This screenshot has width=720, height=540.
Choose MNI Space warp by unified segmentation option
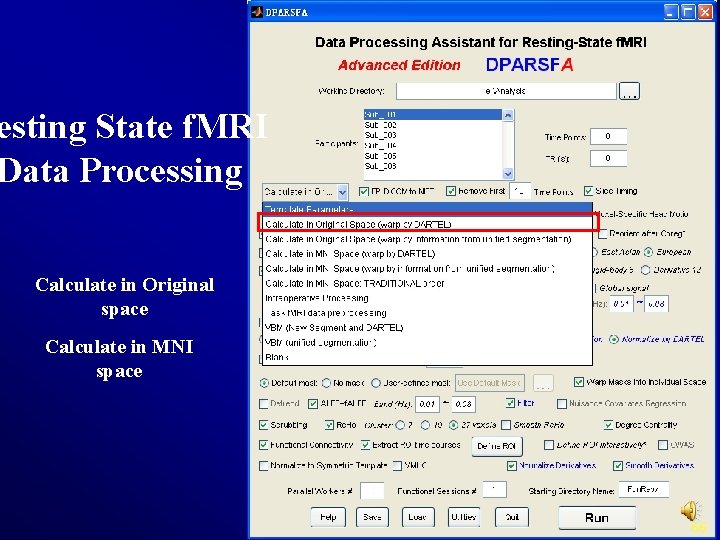click(x=427, y=269)
